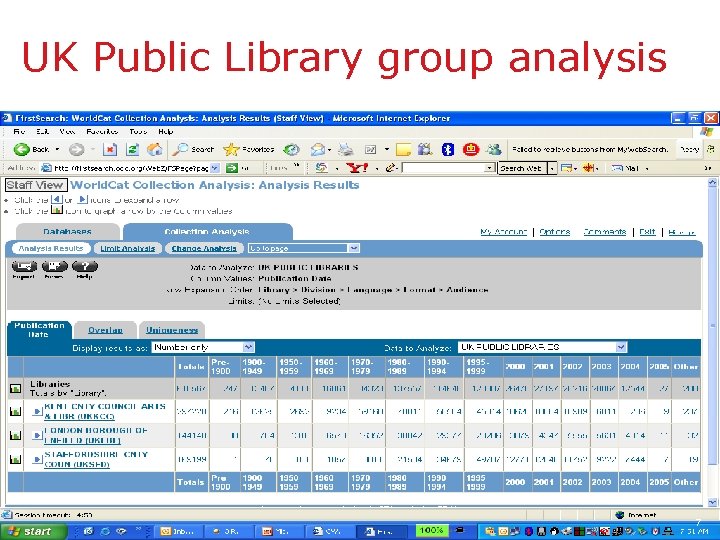Click the green Go arrow next to address bar

[x=232, y=168]
